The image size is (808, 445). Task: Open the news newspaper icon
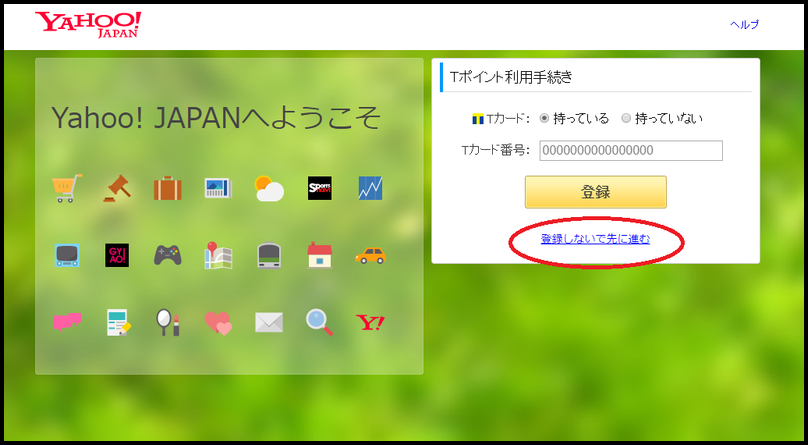(218, 188)
